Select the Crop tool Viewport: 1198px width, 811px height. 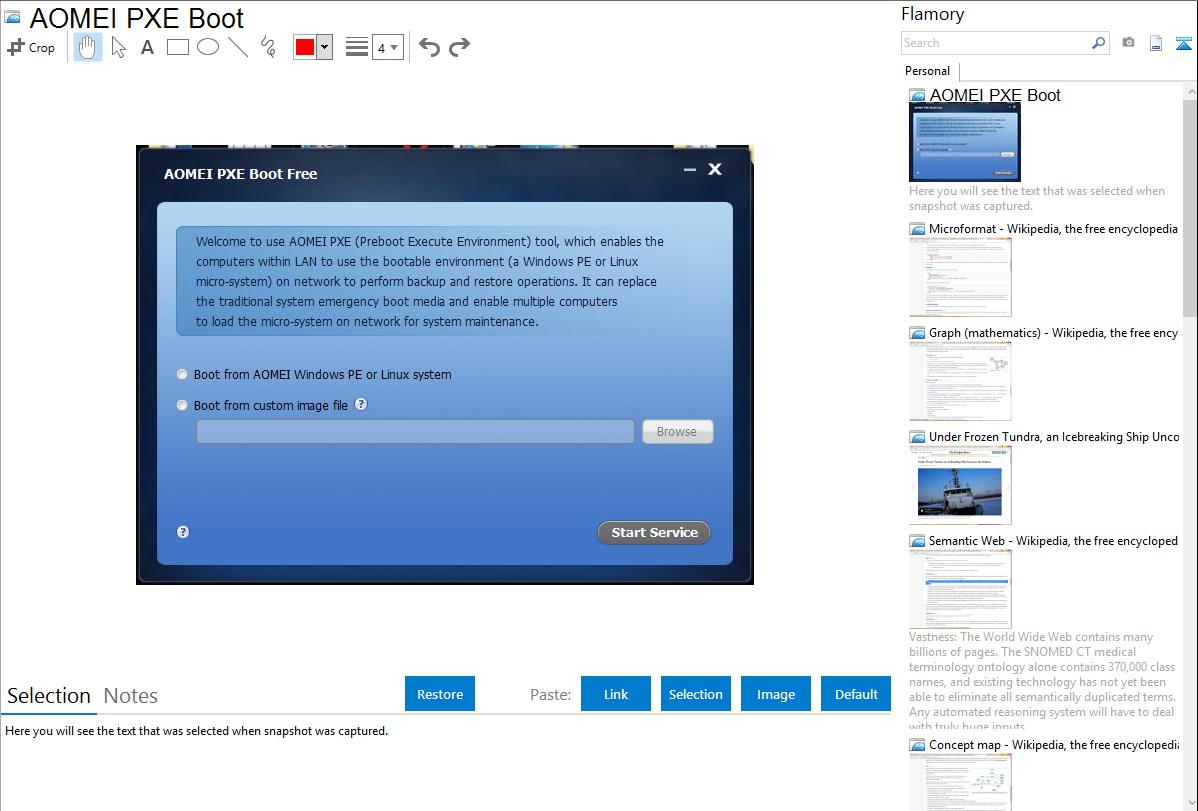coord(31,47)
